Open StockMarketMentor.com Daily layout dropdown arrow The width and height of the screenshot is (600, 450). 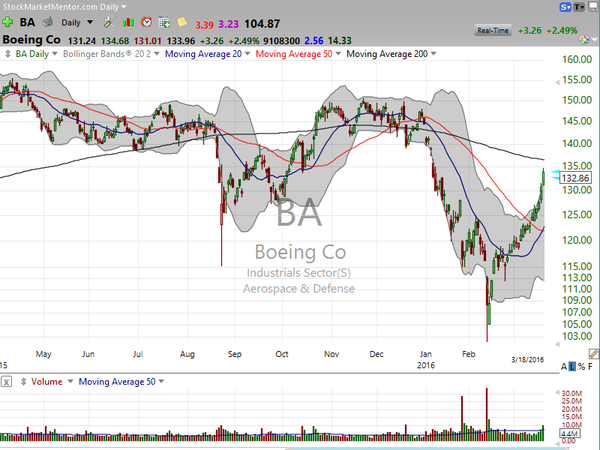coord(124,7)
